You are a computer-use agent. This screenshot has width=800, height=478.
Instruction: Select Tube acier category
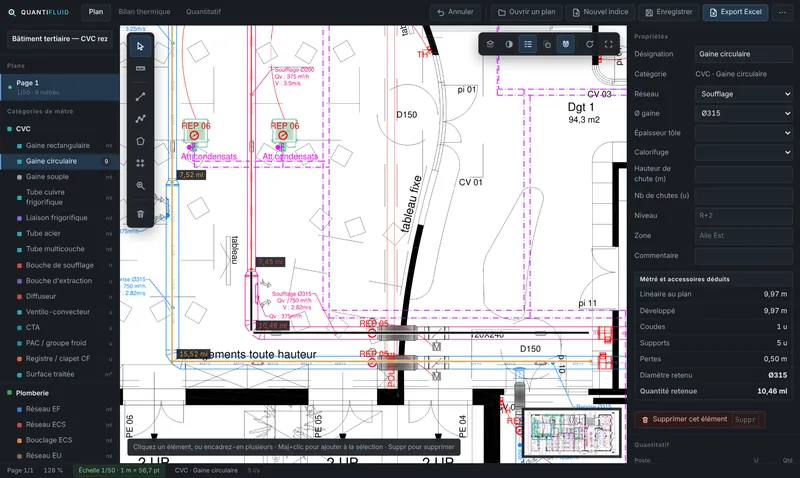click(60, 233)
